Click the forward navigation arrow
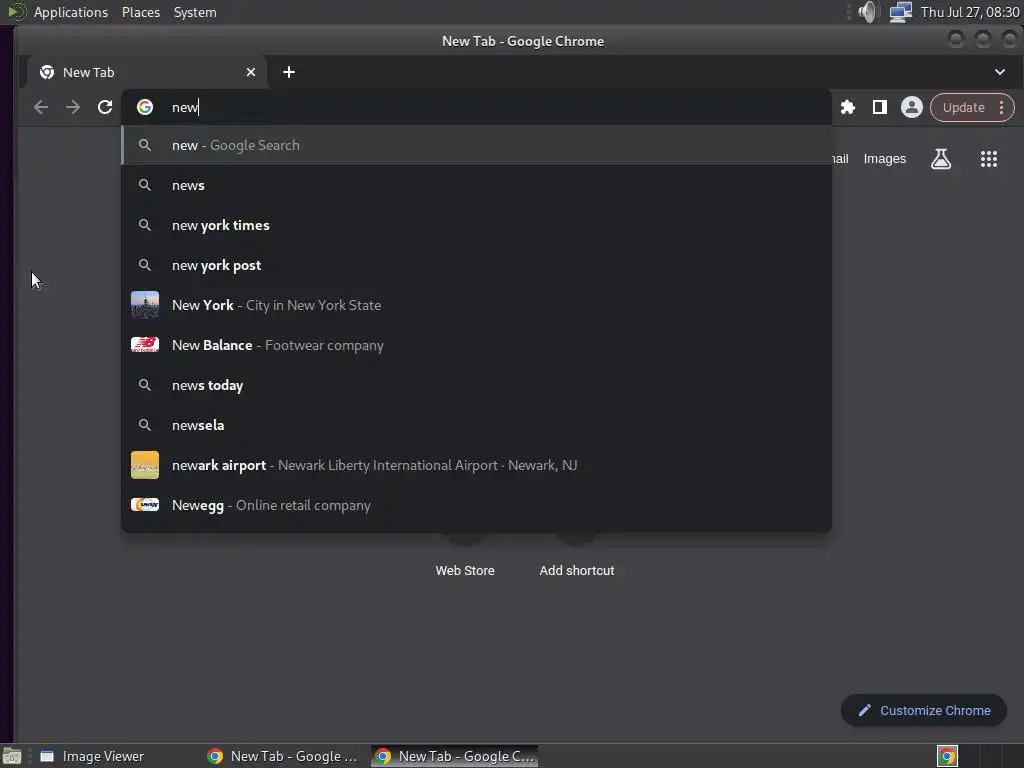 73,107
